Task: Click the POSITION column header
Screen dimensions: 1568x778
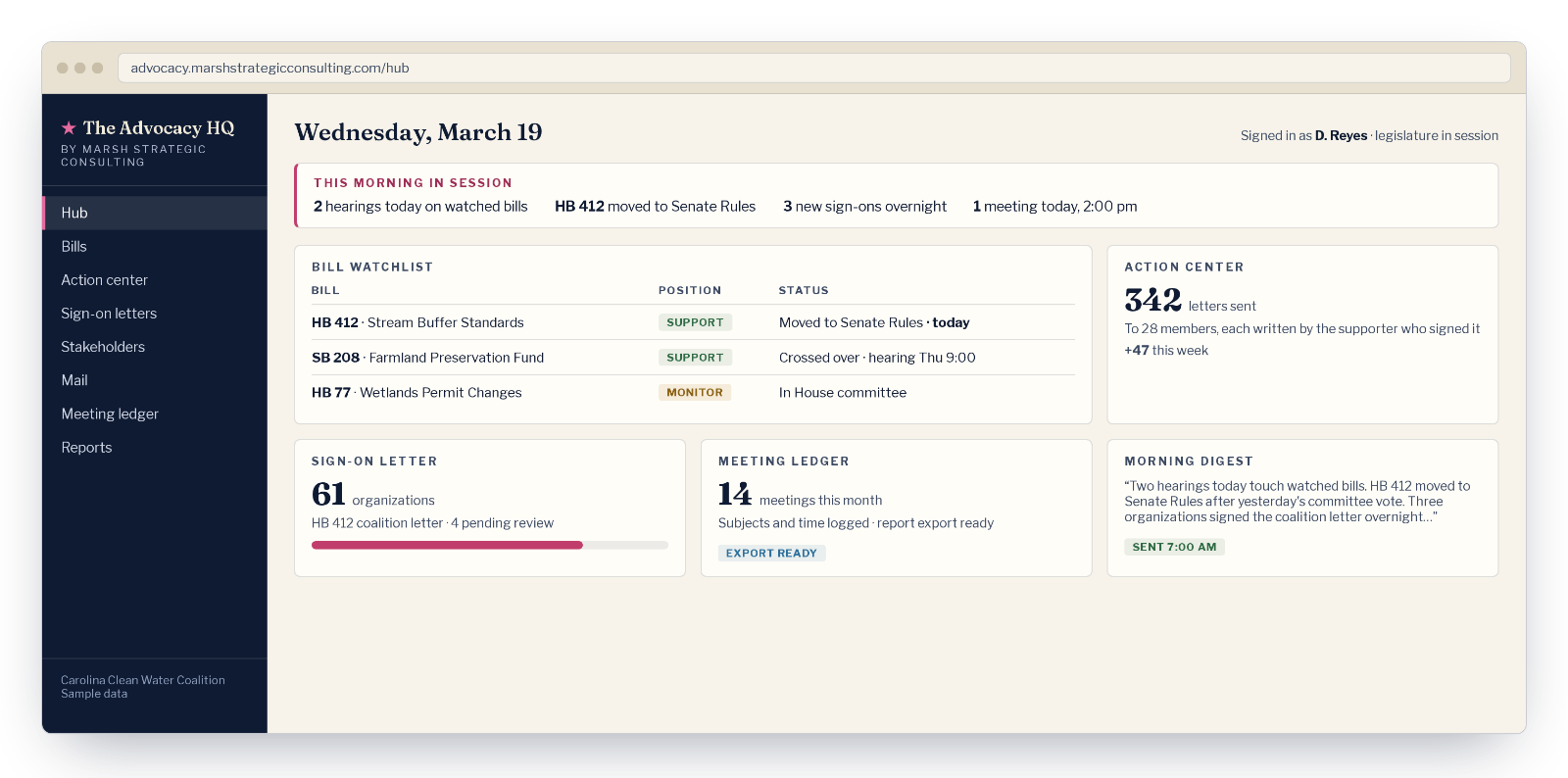Action: point(690,291)
